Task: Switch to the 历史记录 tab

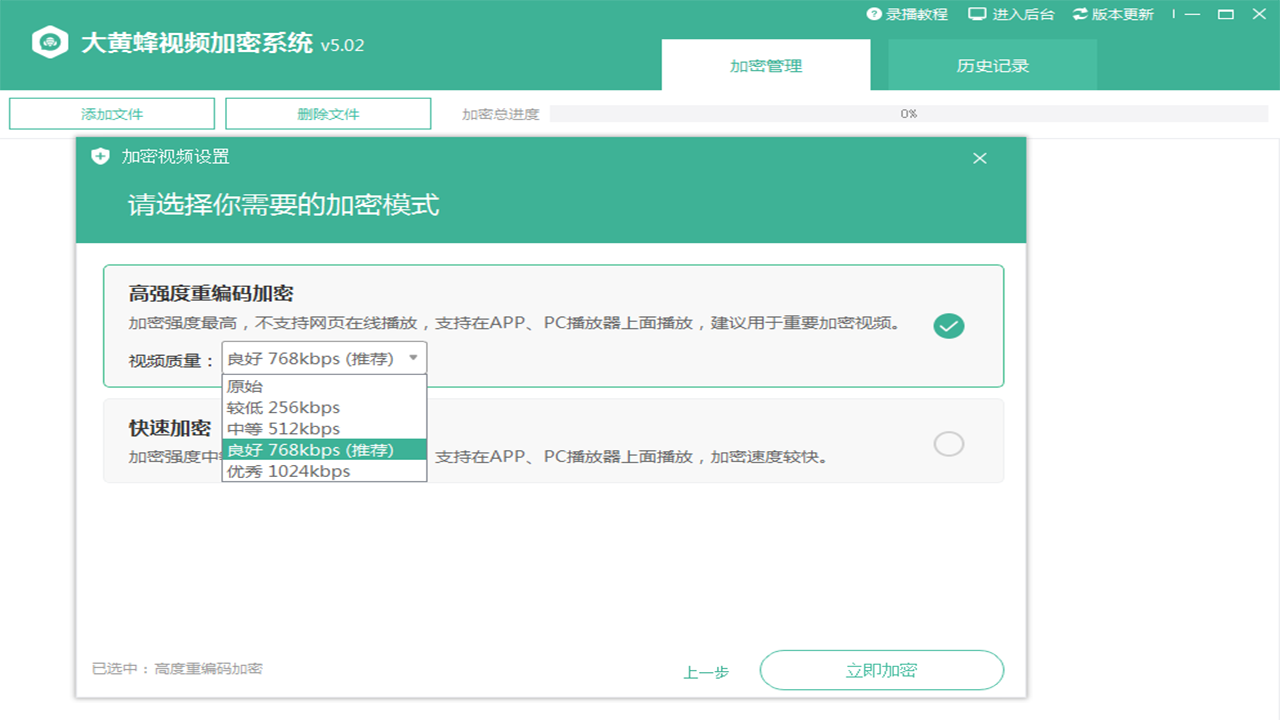Action: [991, 64]
